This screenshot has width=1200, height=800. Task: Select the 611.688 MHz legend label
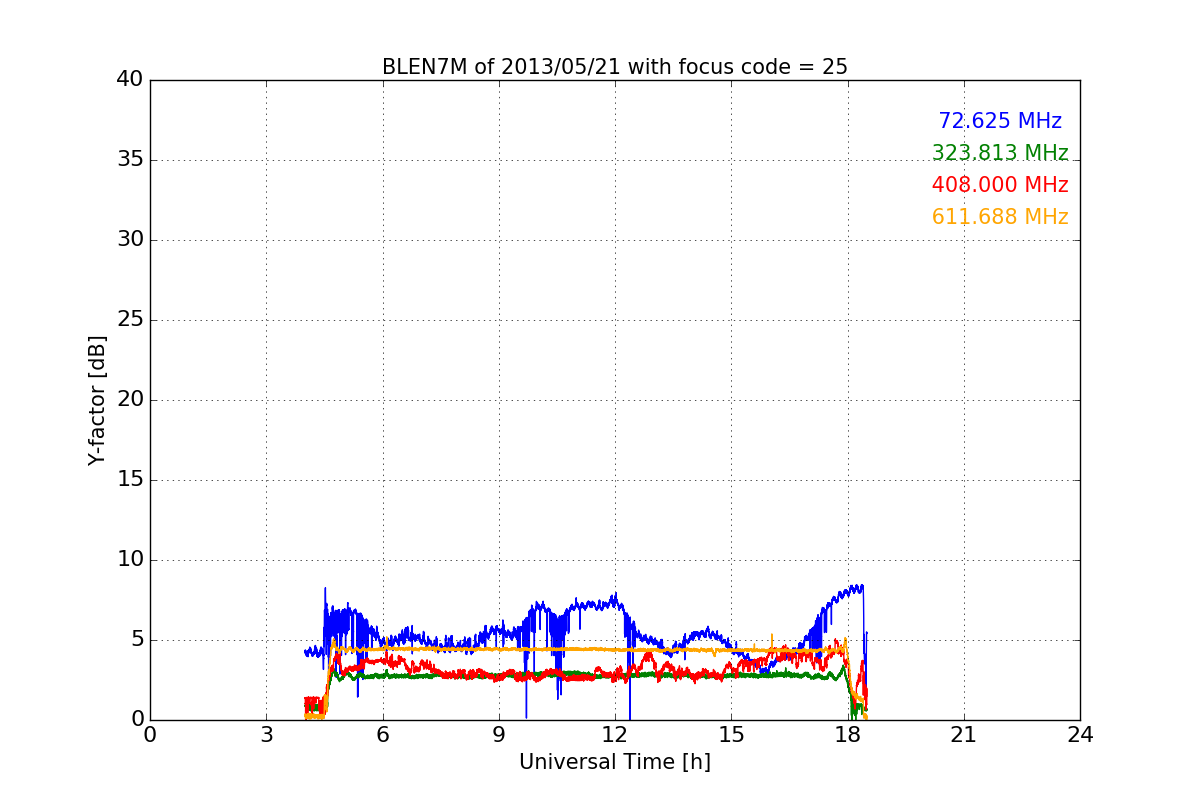point(1000,217)
